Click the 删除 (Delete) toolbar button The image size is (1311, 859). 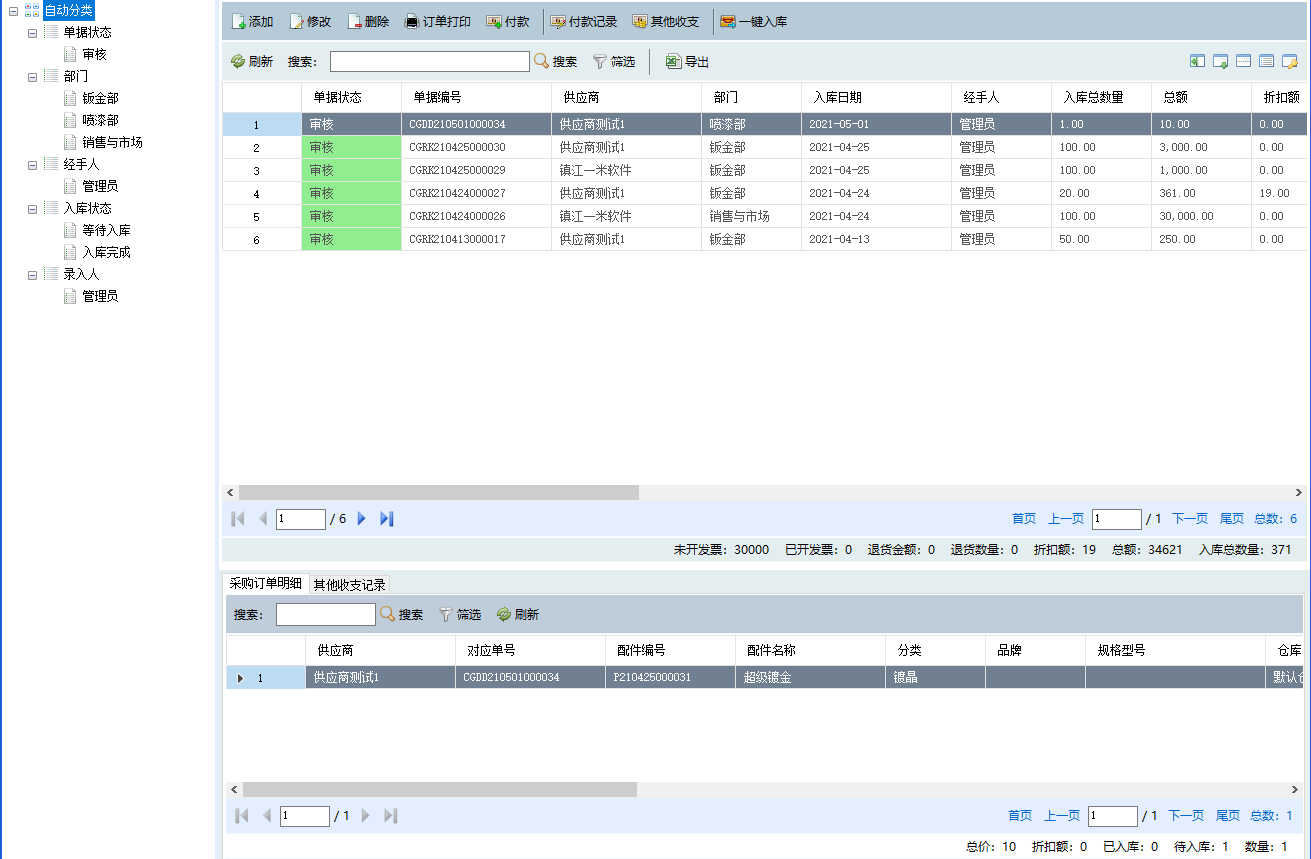click(368, 22)
